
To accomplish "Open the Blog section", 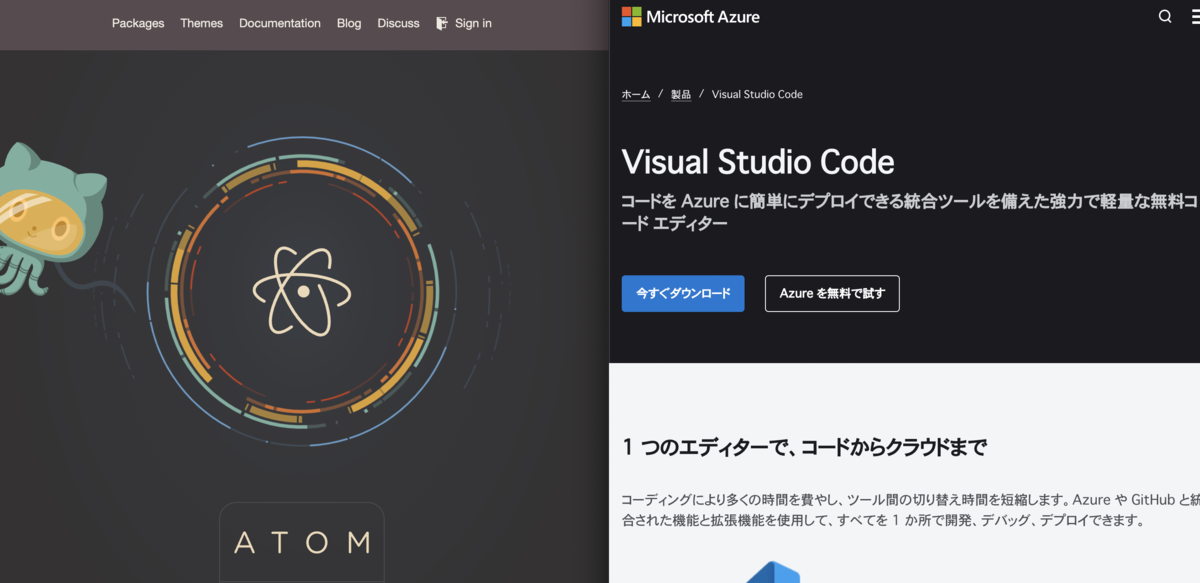I will [348, 23].
